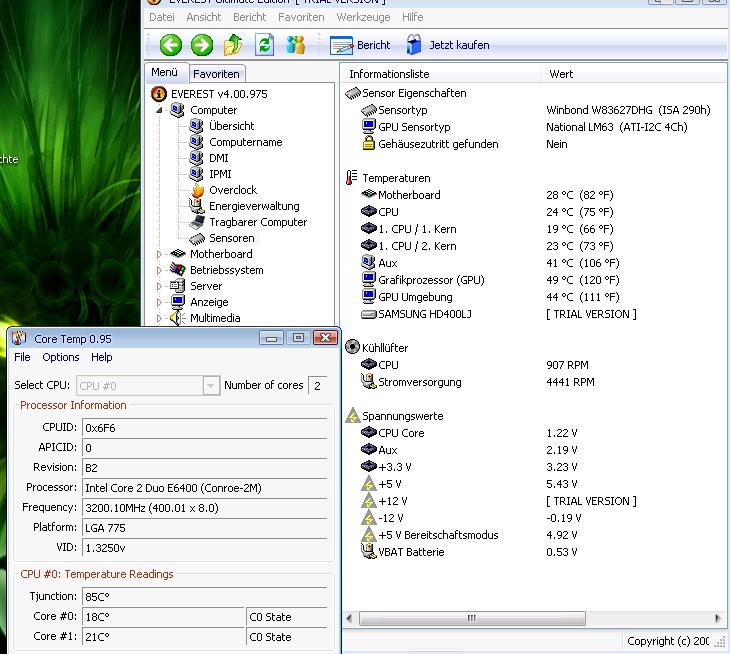The width and height of the screenshot is (730, 654).
Task: Expand the Motherboard tree node
Action: (159, 254)
